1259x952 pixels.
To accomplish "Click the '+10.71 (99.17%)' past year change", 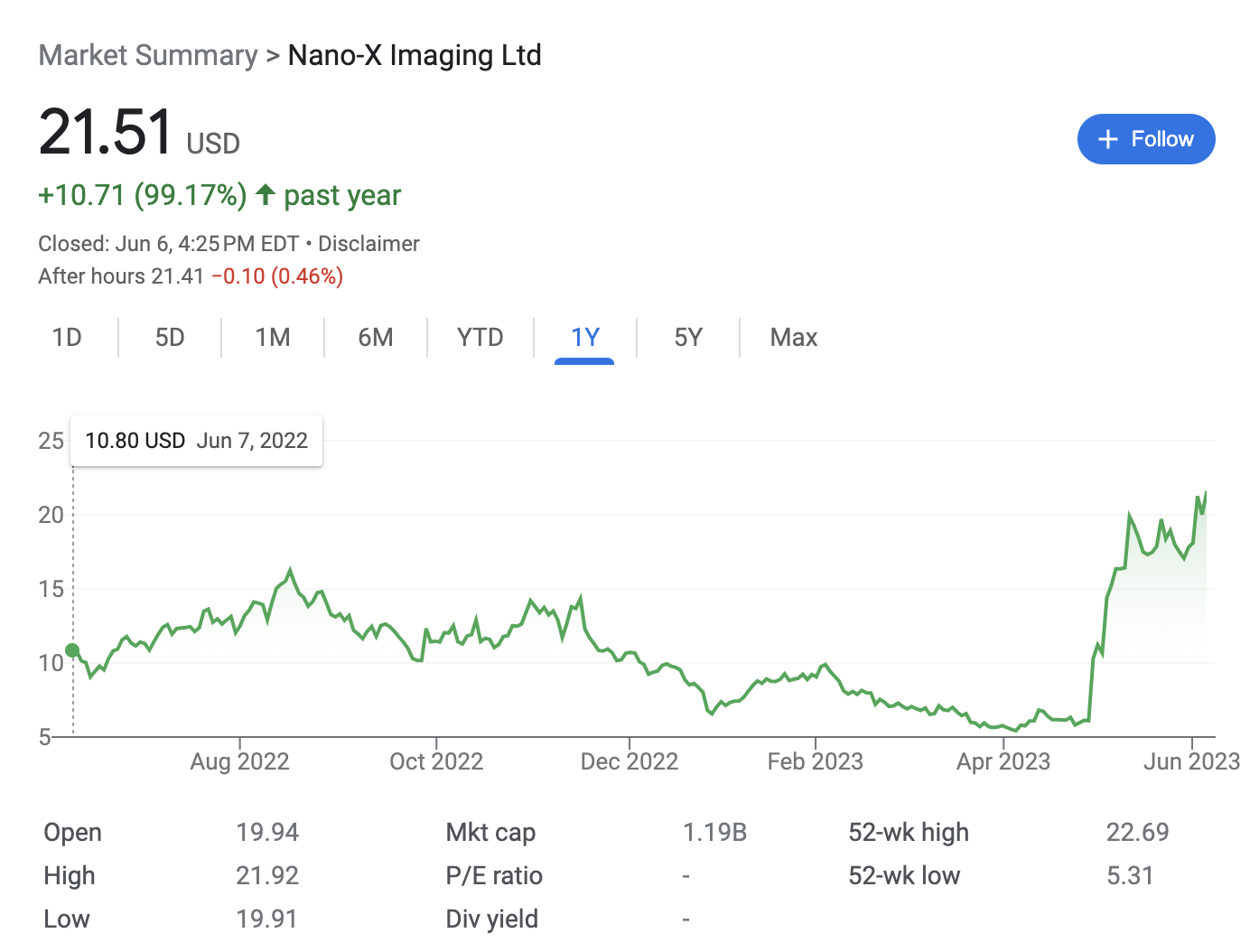I will point(143,195).
